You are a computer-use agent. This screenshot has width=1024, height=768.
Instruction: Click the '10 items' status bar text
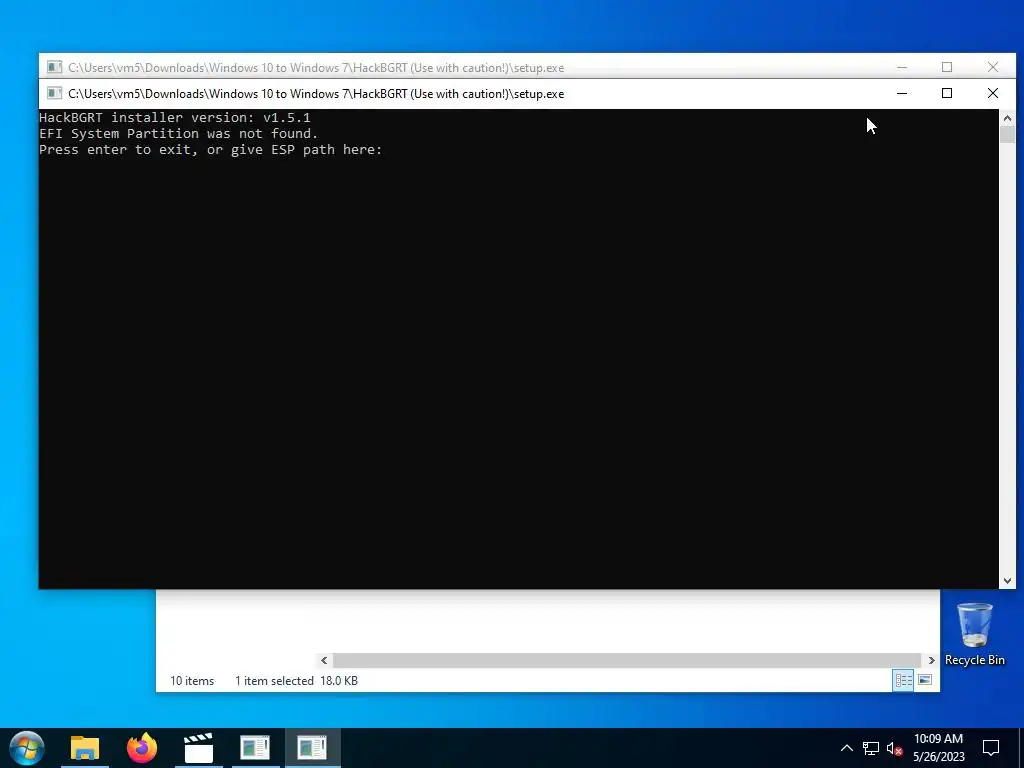(192, 680)
